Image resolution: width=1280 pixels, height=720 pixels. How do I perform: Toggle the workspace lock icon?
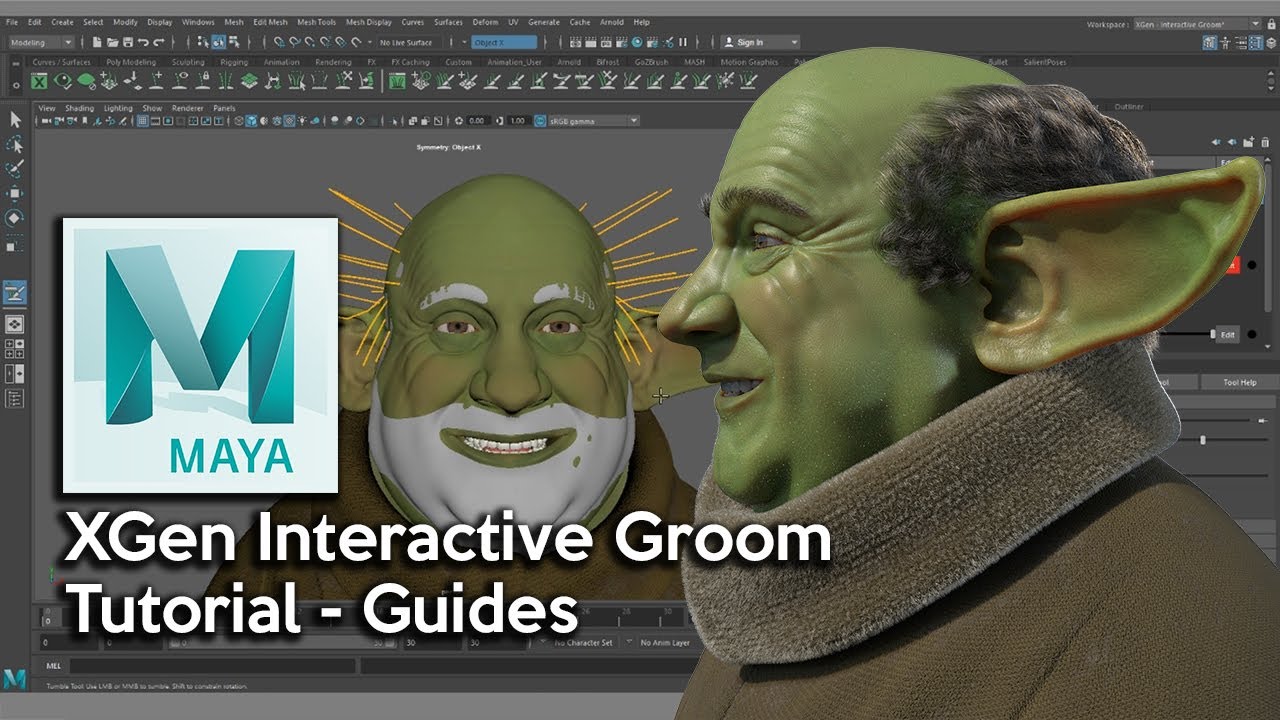click(x=1270, y=23)
